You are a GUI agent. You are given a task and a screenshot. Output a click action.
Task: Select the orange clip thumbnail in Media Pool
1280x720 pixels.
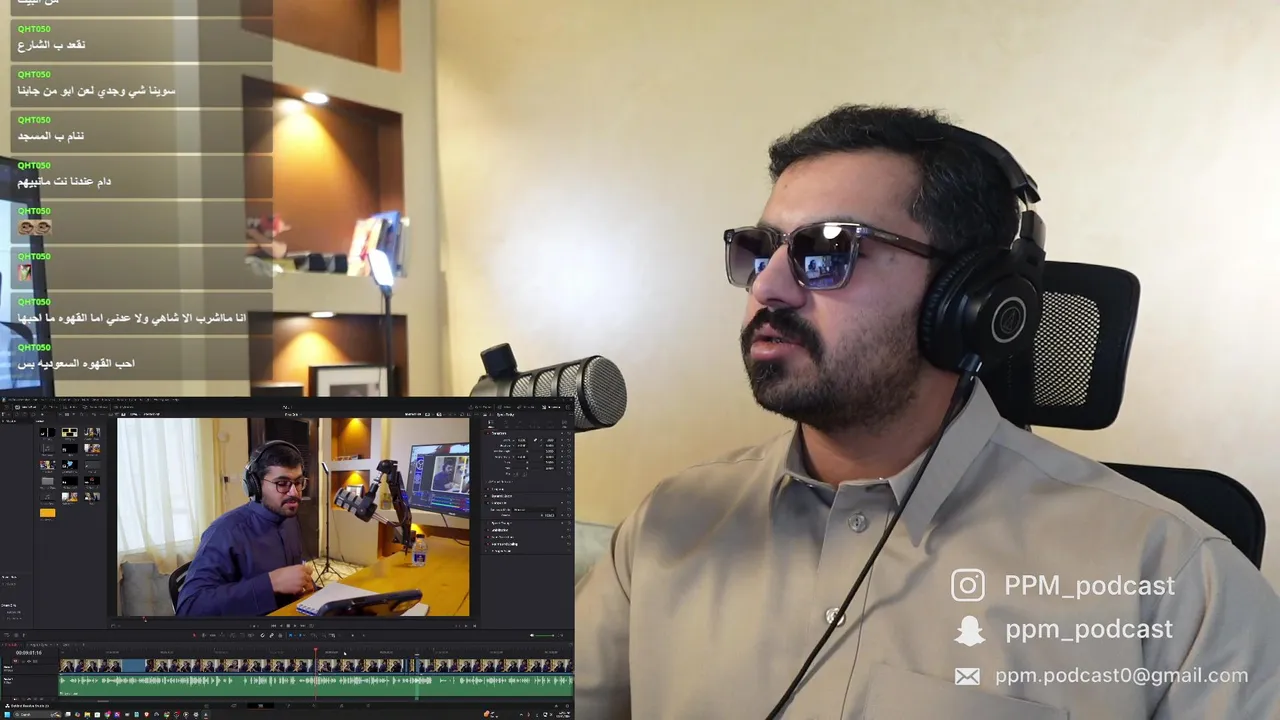tap(48, 513)
